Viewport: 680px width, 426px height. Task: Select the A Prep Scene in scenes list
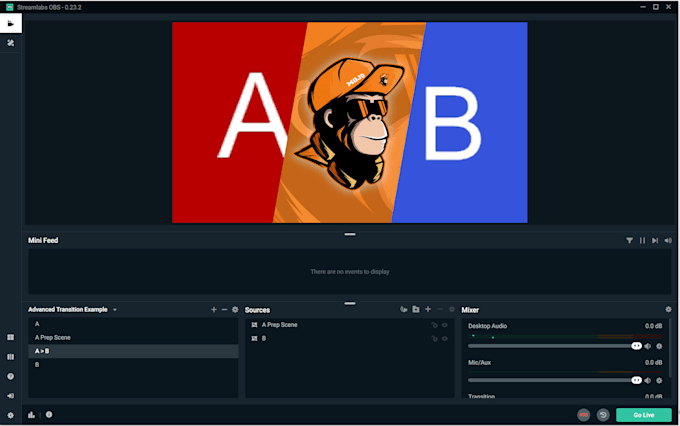[x=133, y=338]
